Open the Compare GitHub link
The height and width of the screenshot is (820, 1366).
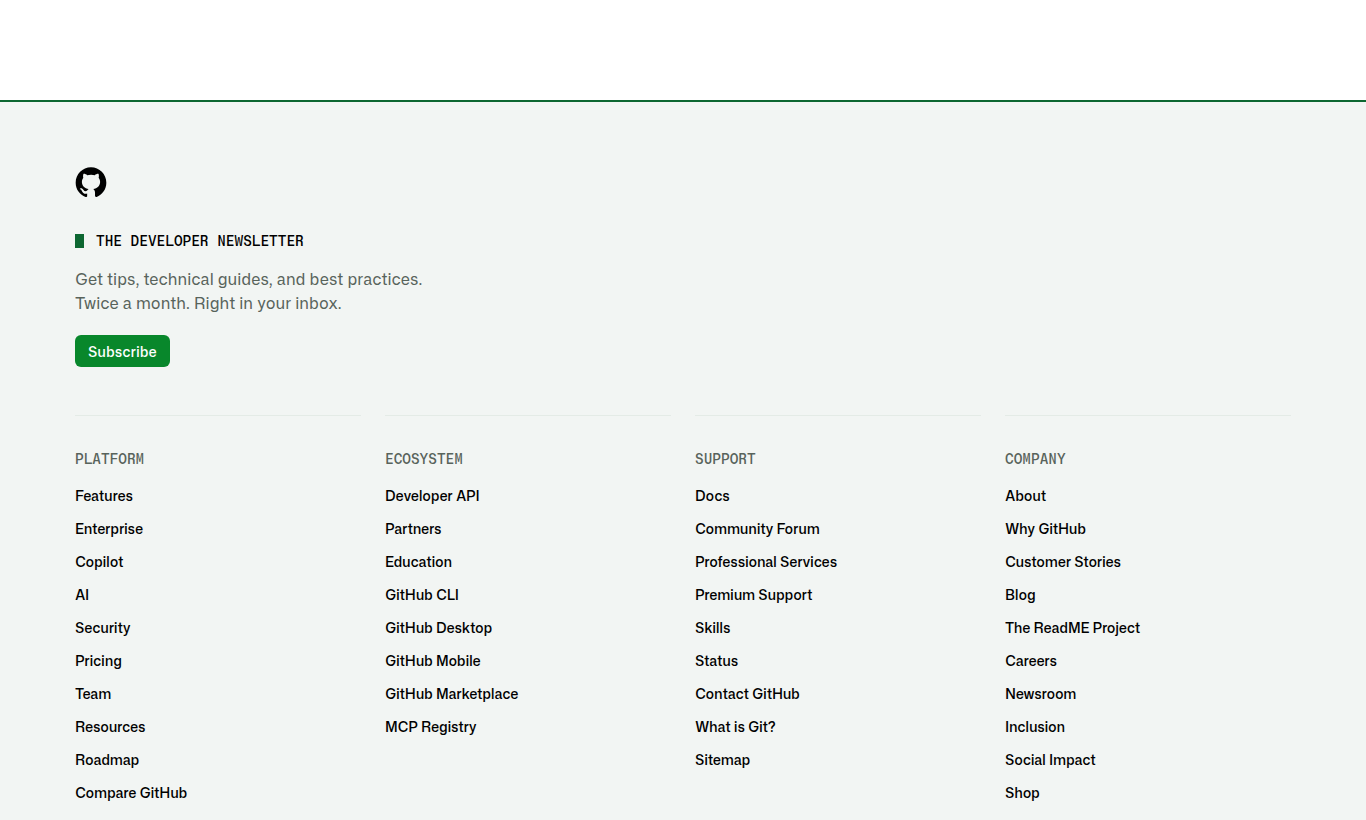[131, 793]
